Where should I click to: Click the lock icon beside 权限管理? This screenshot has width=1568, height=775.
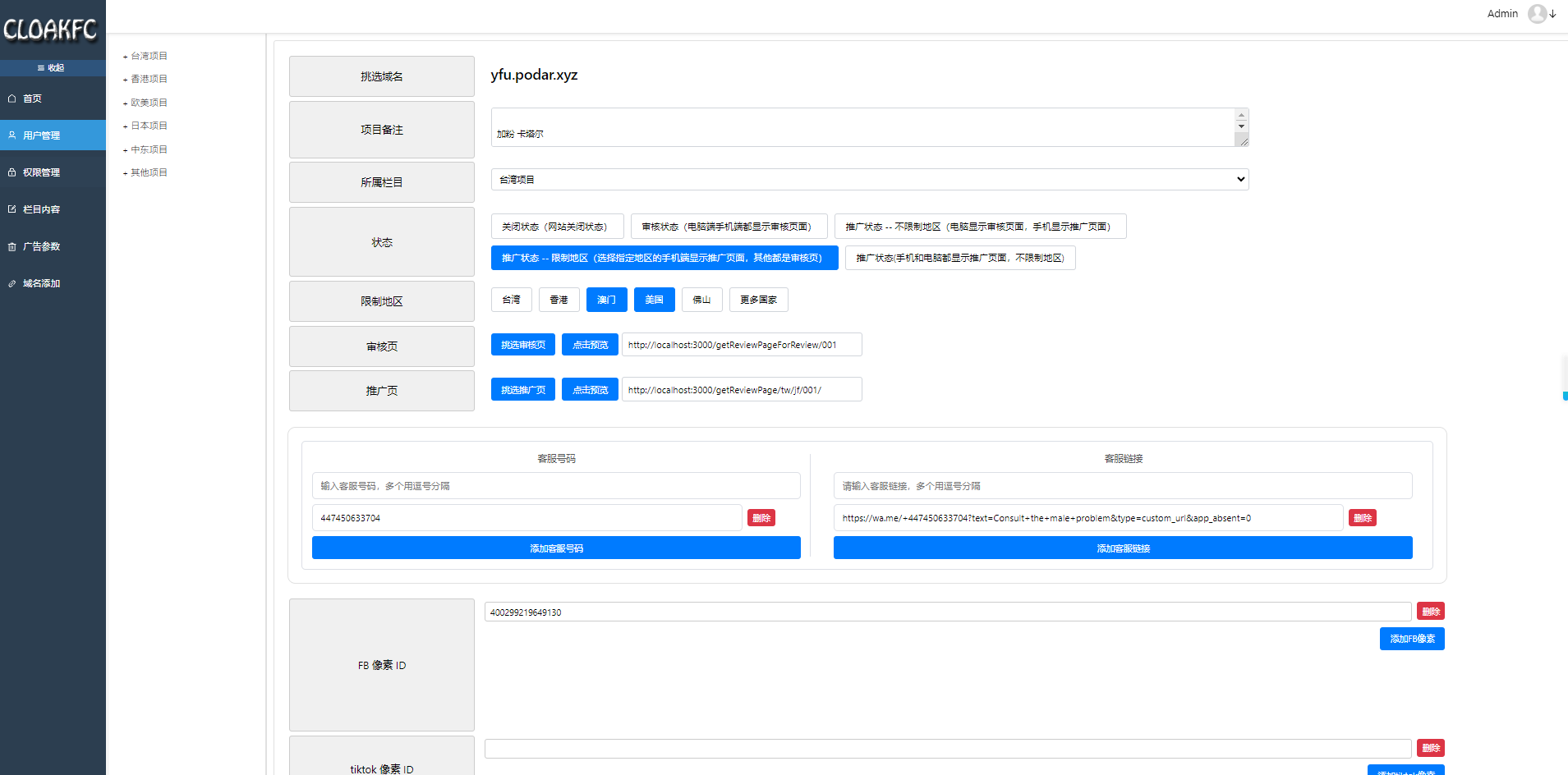12,172
